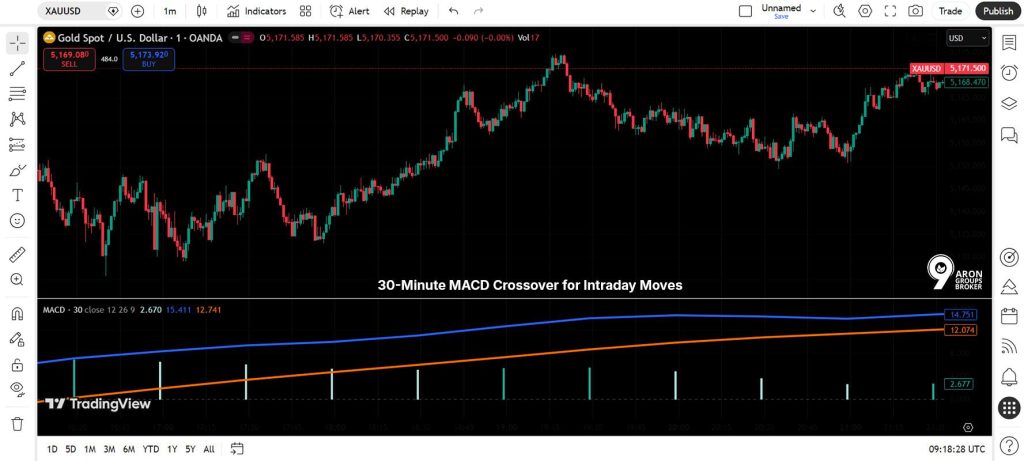Open the news flow broadcast icon
The width and height of the screenshot is (1024, 461).
[1010, 347]
